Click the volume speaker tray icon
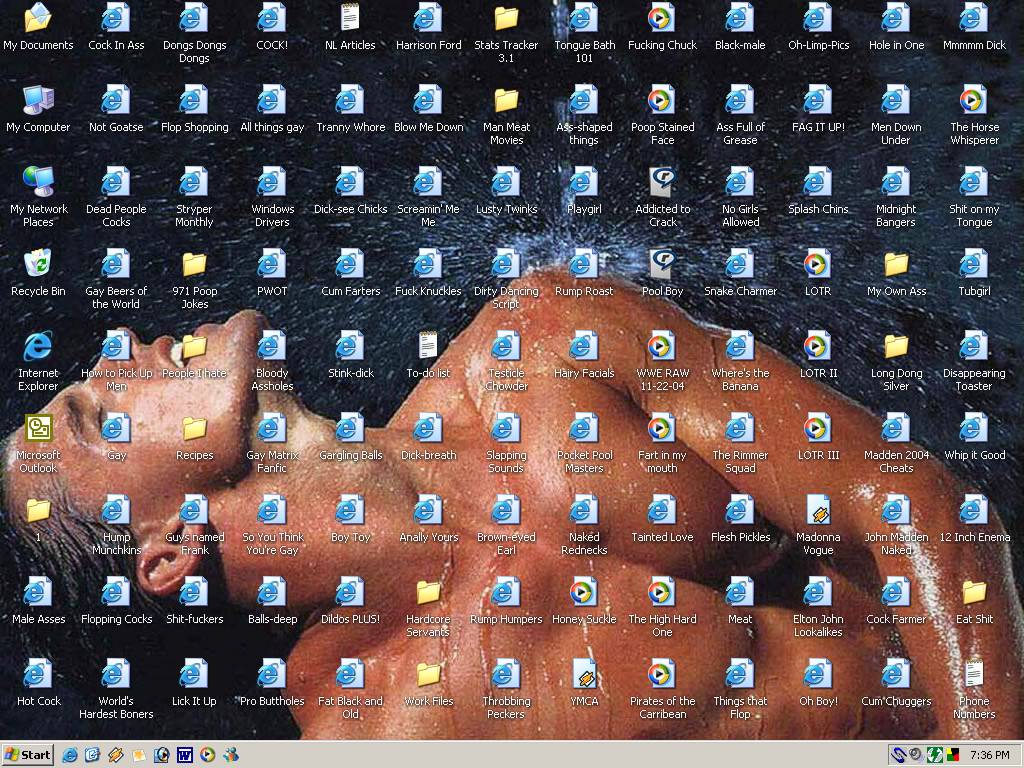 917,756
